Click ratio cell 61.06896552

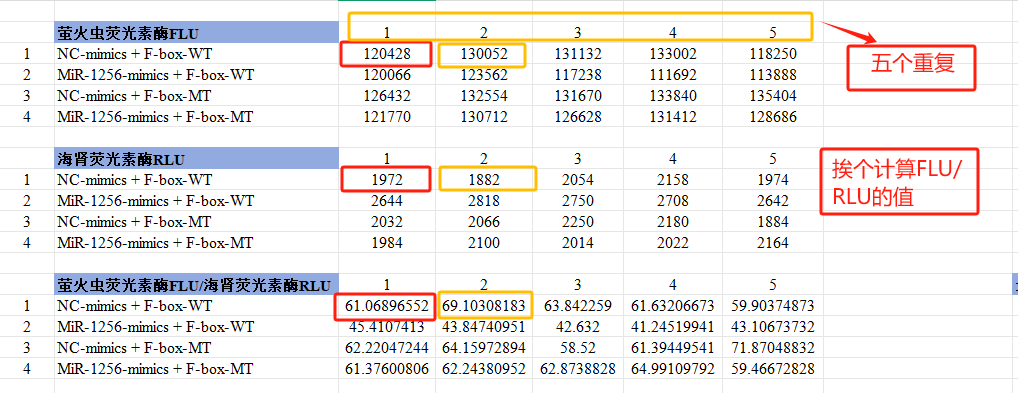coord(387,306)
